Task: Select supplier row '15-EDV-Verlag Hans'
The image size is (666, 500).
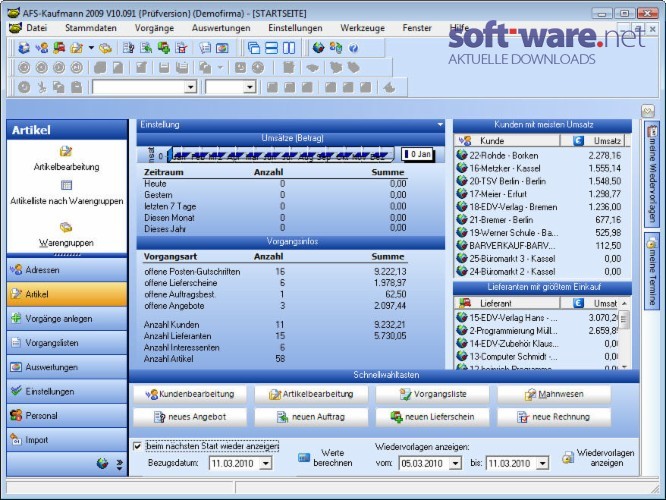Action: click(x=537, y=317)
